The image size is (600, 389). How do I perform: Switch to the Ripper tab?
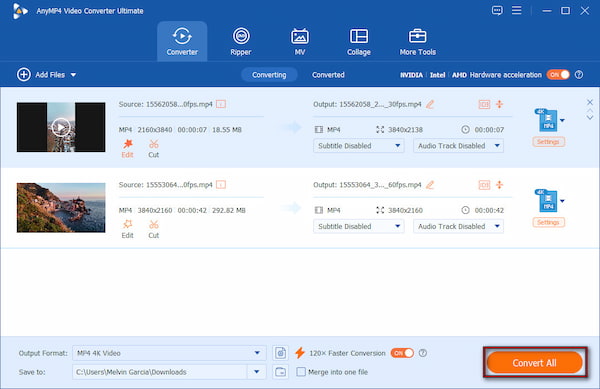coord(241,41)
